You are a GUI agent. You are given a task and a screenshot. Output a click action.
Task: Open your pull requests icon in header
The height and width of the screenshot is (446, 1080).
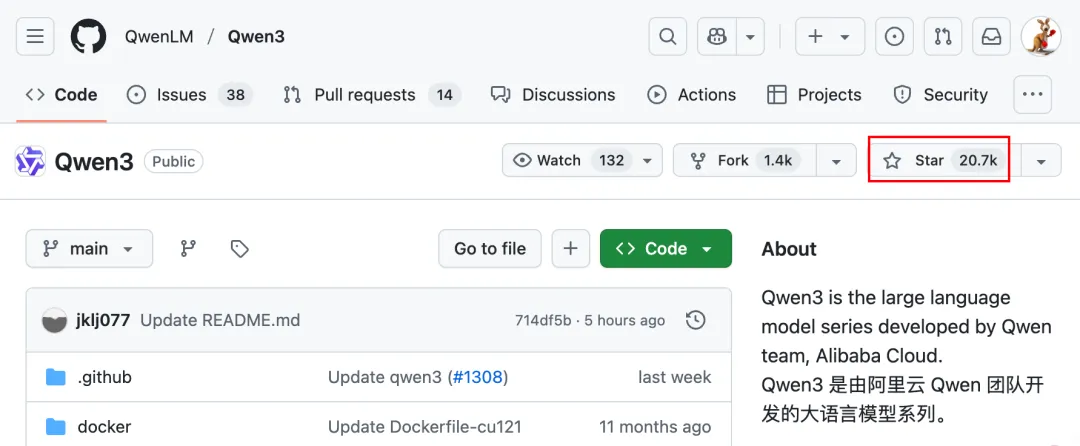coord(943,36)
